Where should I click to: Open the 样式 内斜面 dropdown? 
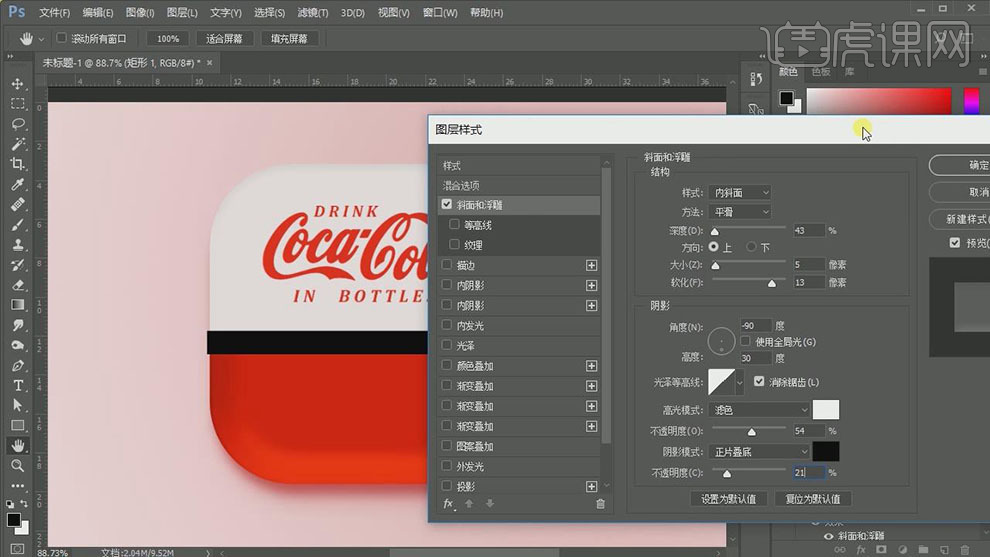[740, 192]
